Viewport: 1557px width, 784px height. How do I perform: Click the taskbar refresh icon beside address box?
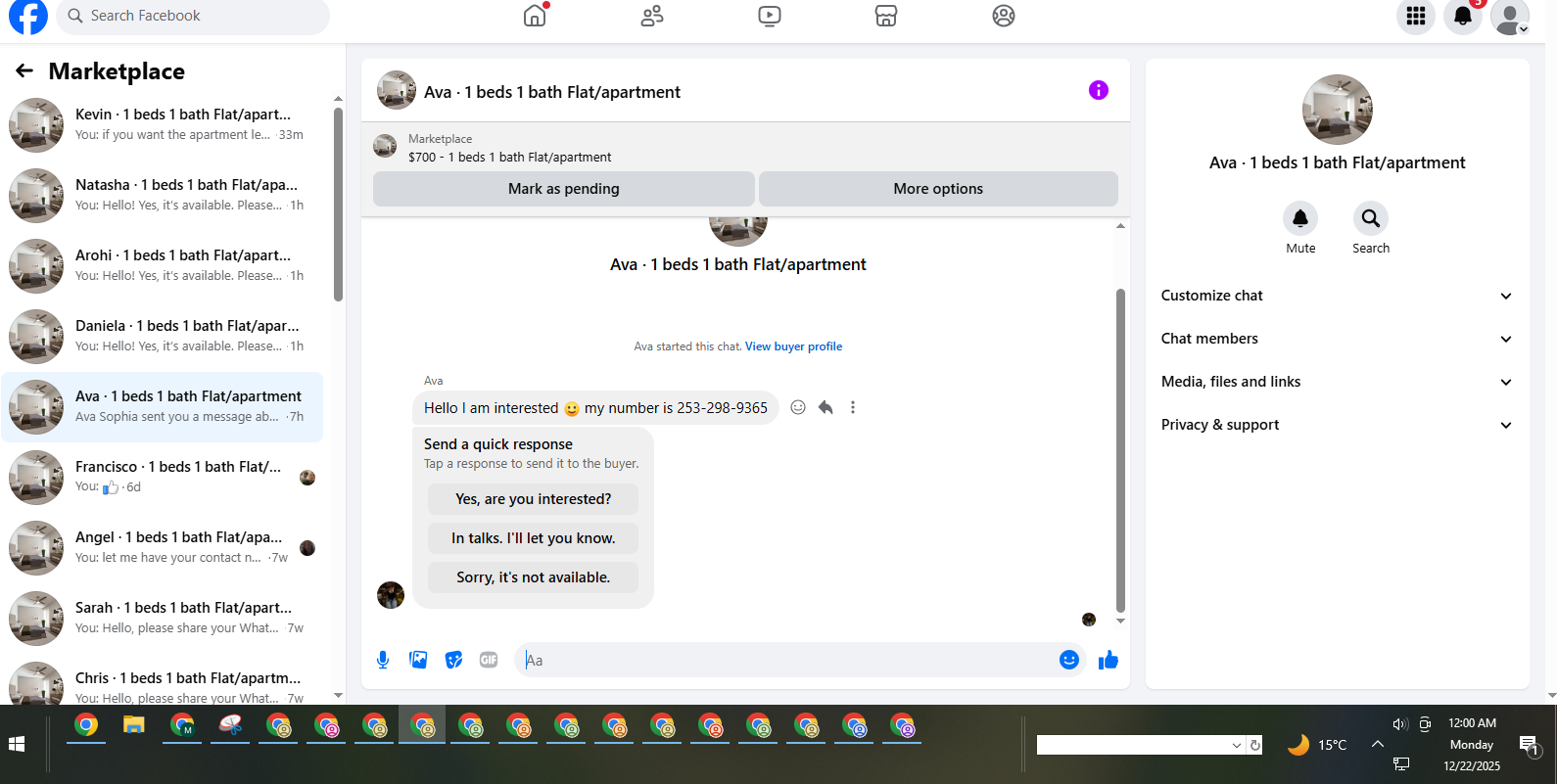pyautogui.click(x=1255, y=746)
